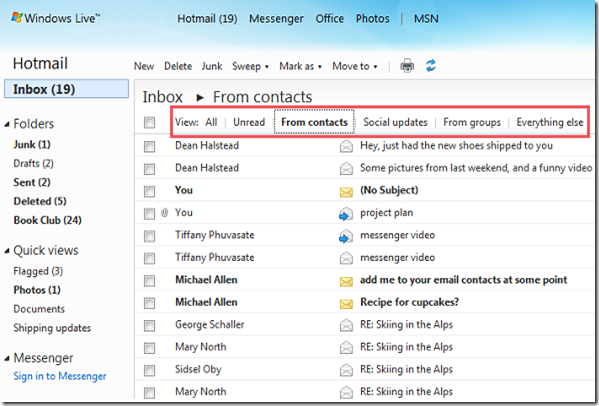Open the Deleted (5) folder
599x406 pixels.
click(x=40, y=201)
